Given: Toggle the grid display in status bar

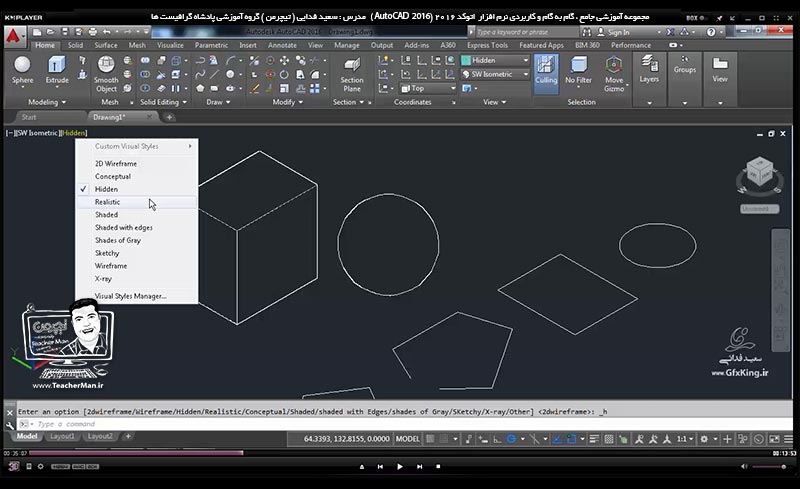Looking at the screenshot, I should [430, 439].
